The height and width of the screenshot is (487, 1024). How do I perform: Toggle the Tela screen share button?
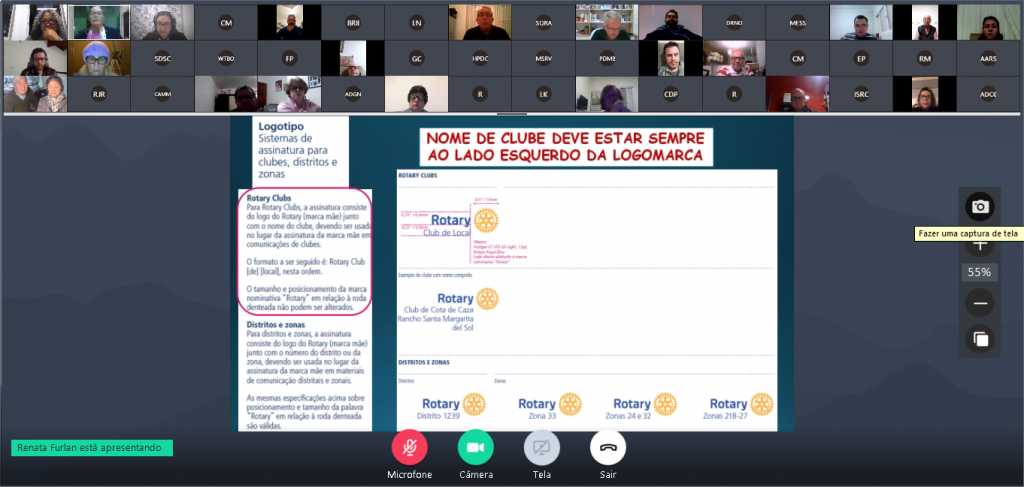point(541,447)
